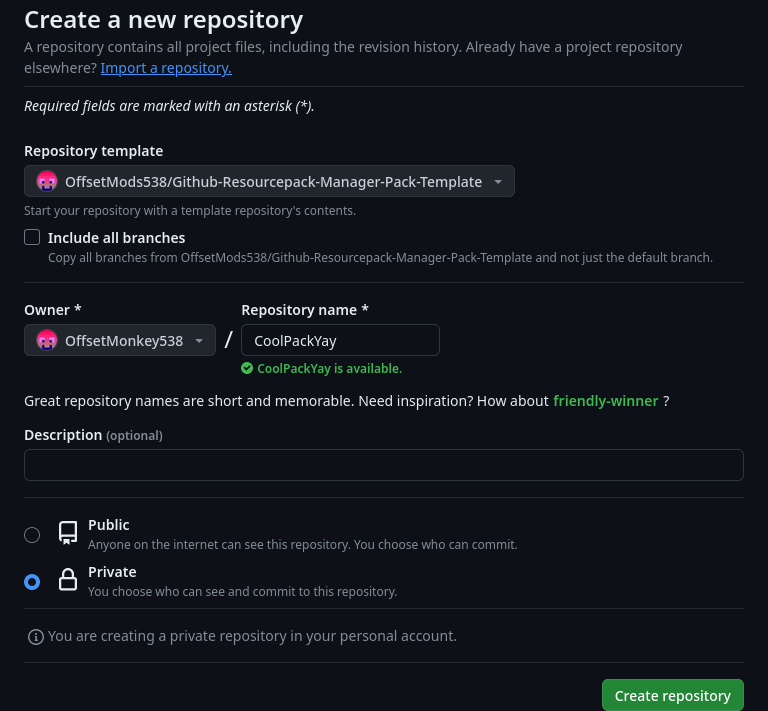Click the 'Owner *' field label
This screenshot has width=768, height=711.
click(x=52, y=310)
